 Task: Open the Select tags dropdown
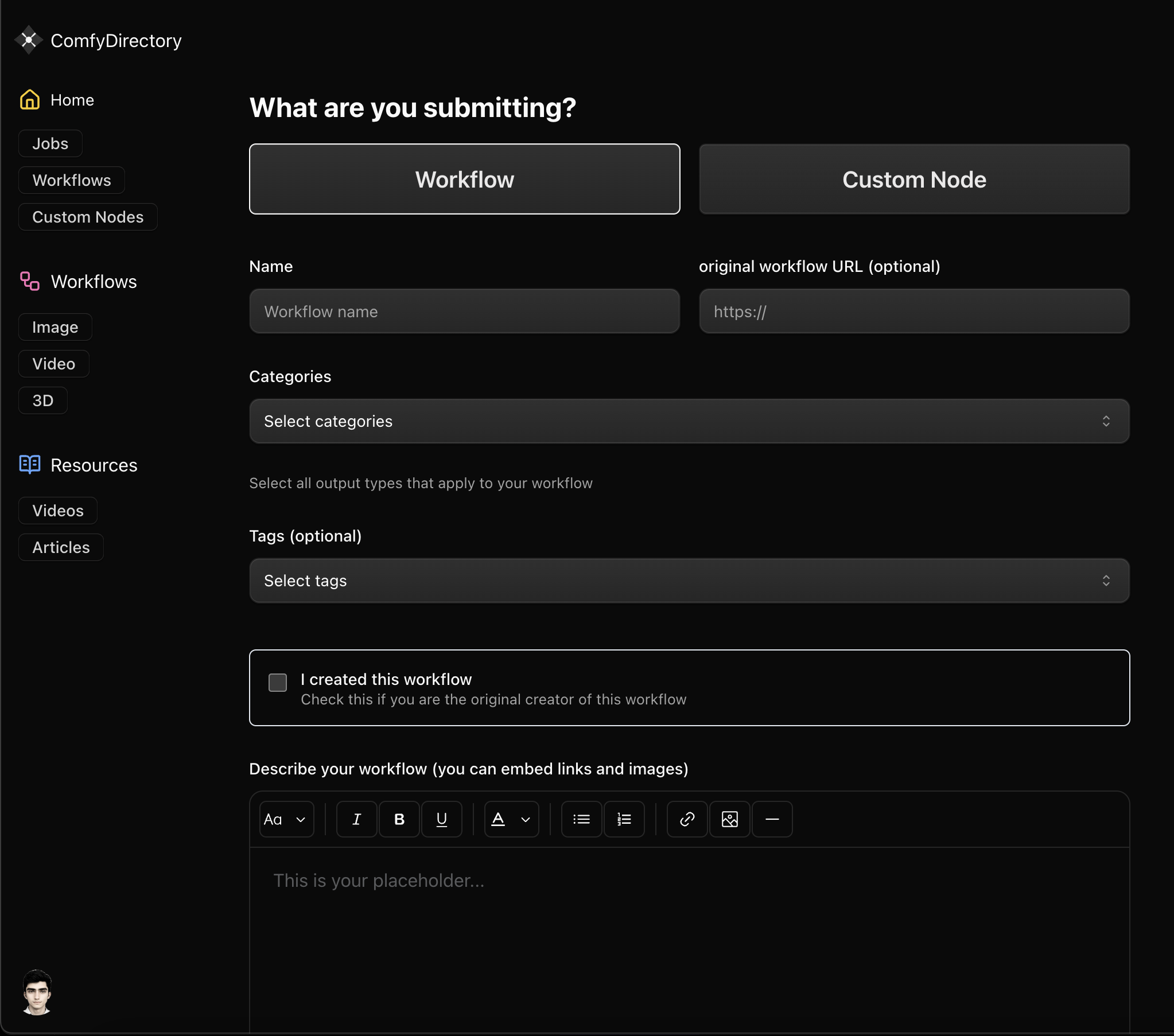pos(689,581)
